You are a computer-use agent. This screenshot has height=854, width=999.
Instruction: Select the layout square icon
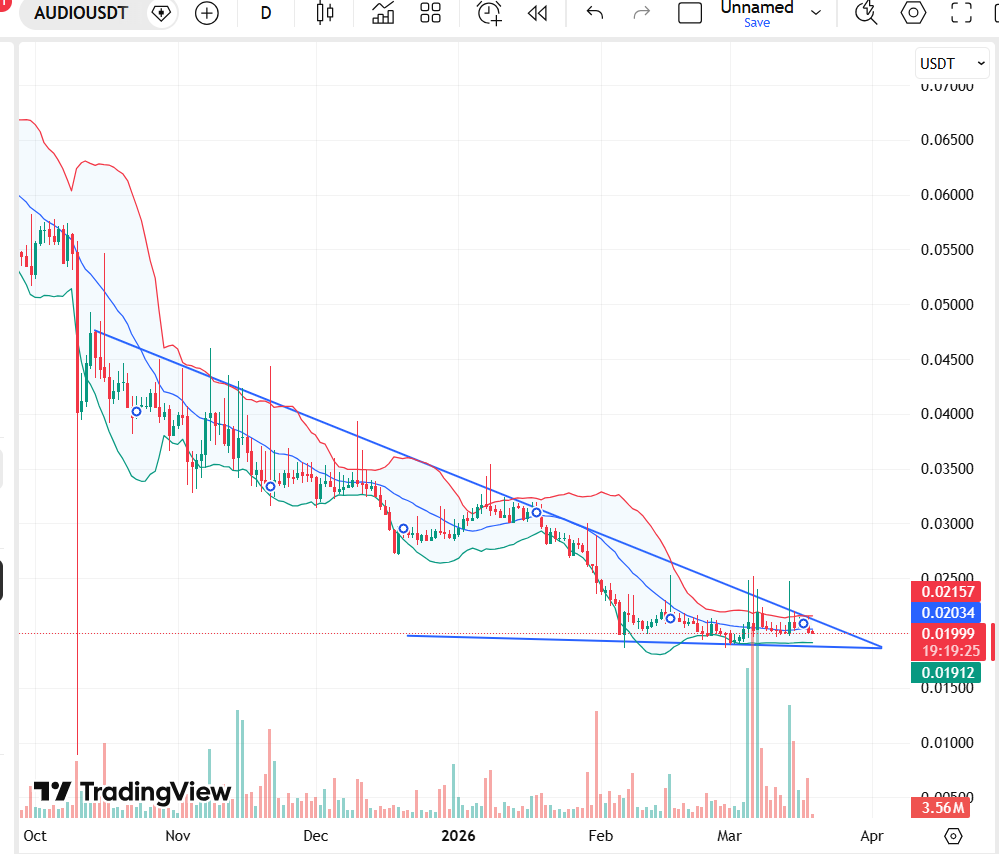[690, 14]
